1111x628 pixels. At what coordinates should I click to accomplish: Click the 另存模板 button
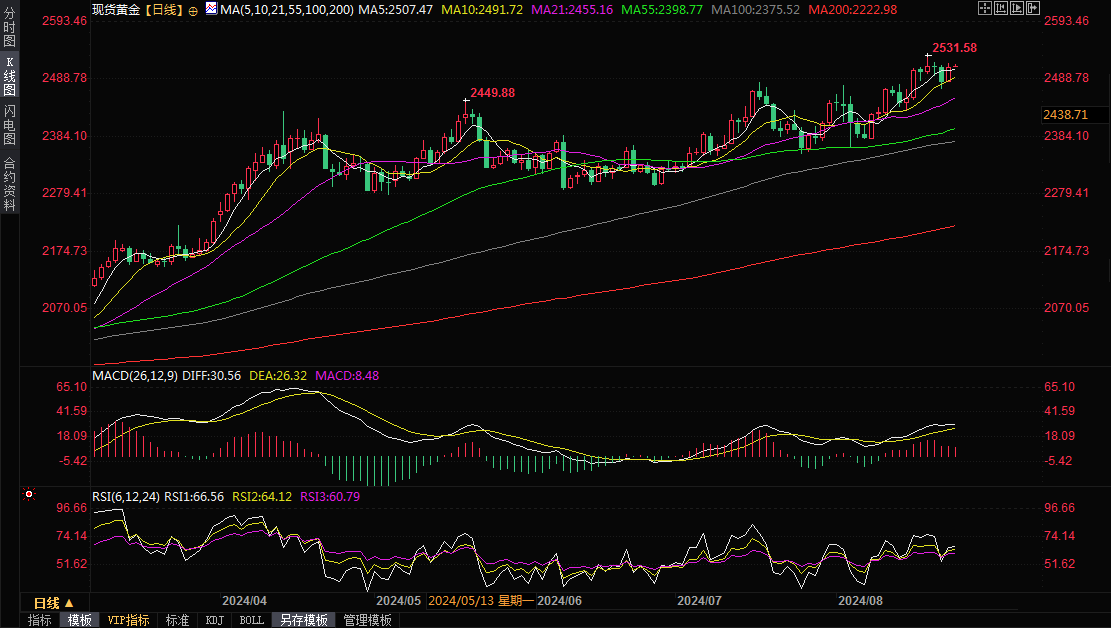[304, 620]
